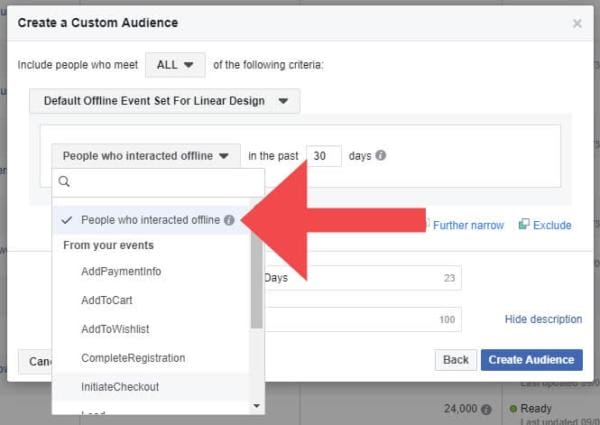Viewport: 600px width, 425px height.
Task: Click the scroll-down arrow in event list
Action: 257,405
